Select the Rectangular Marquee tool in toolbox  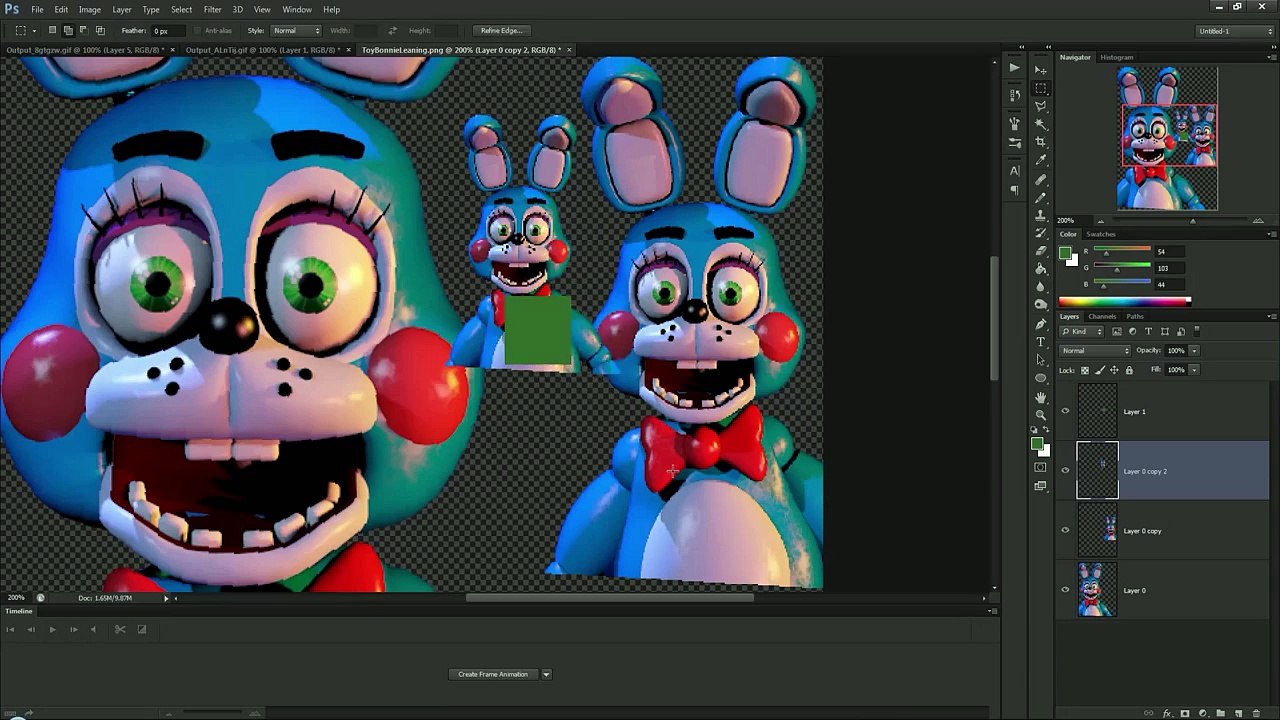tap(1041, 88)
